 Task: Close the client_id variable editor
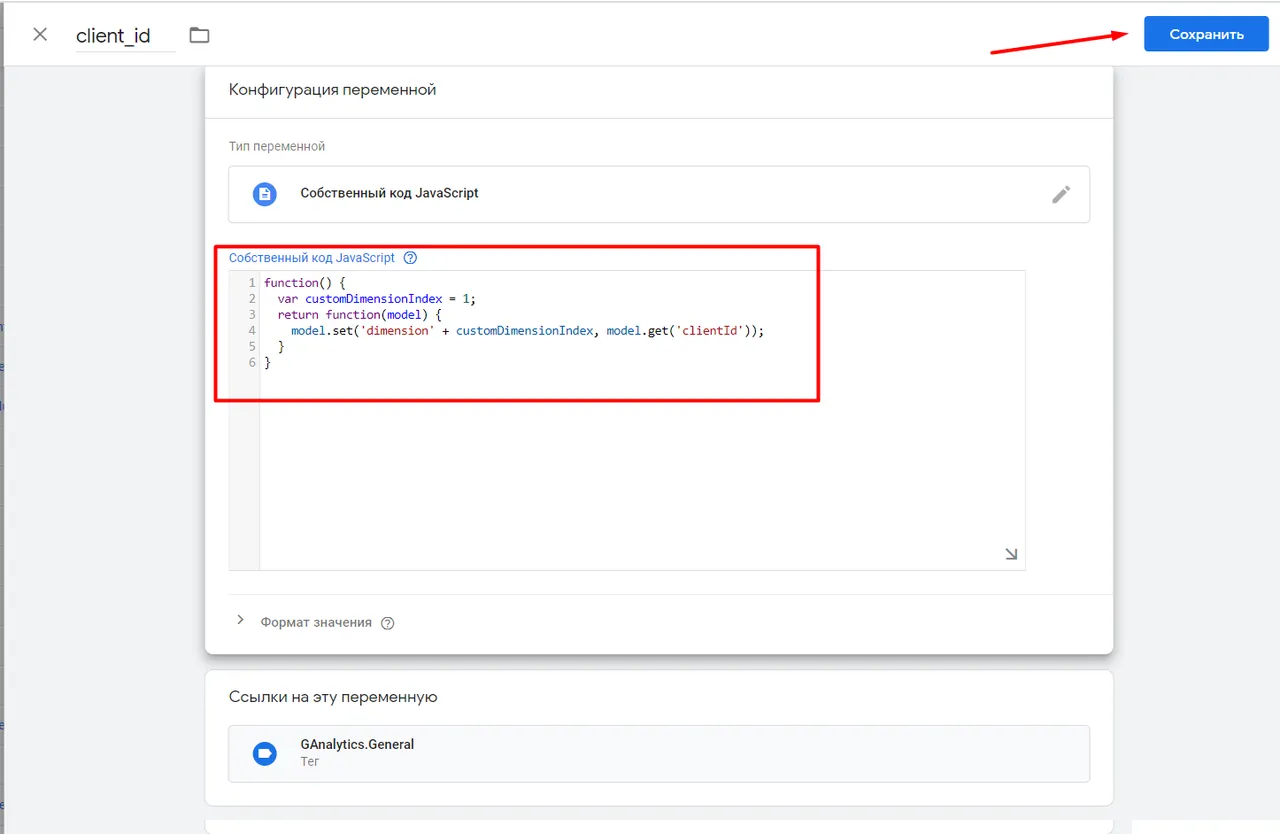tap(40, 34)
